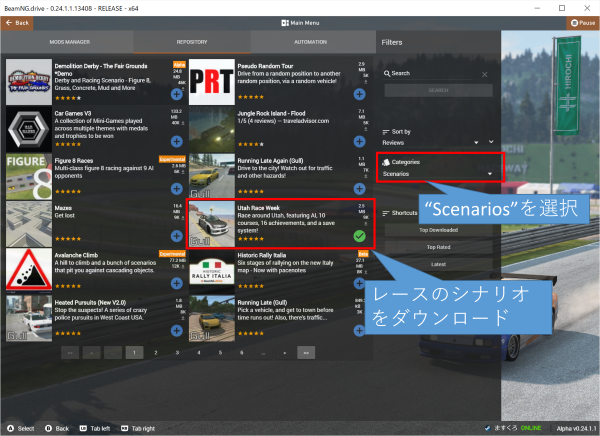600x436 pixels.
Task: Expand the Categories Scenarios dropdown
Action: 438,174
